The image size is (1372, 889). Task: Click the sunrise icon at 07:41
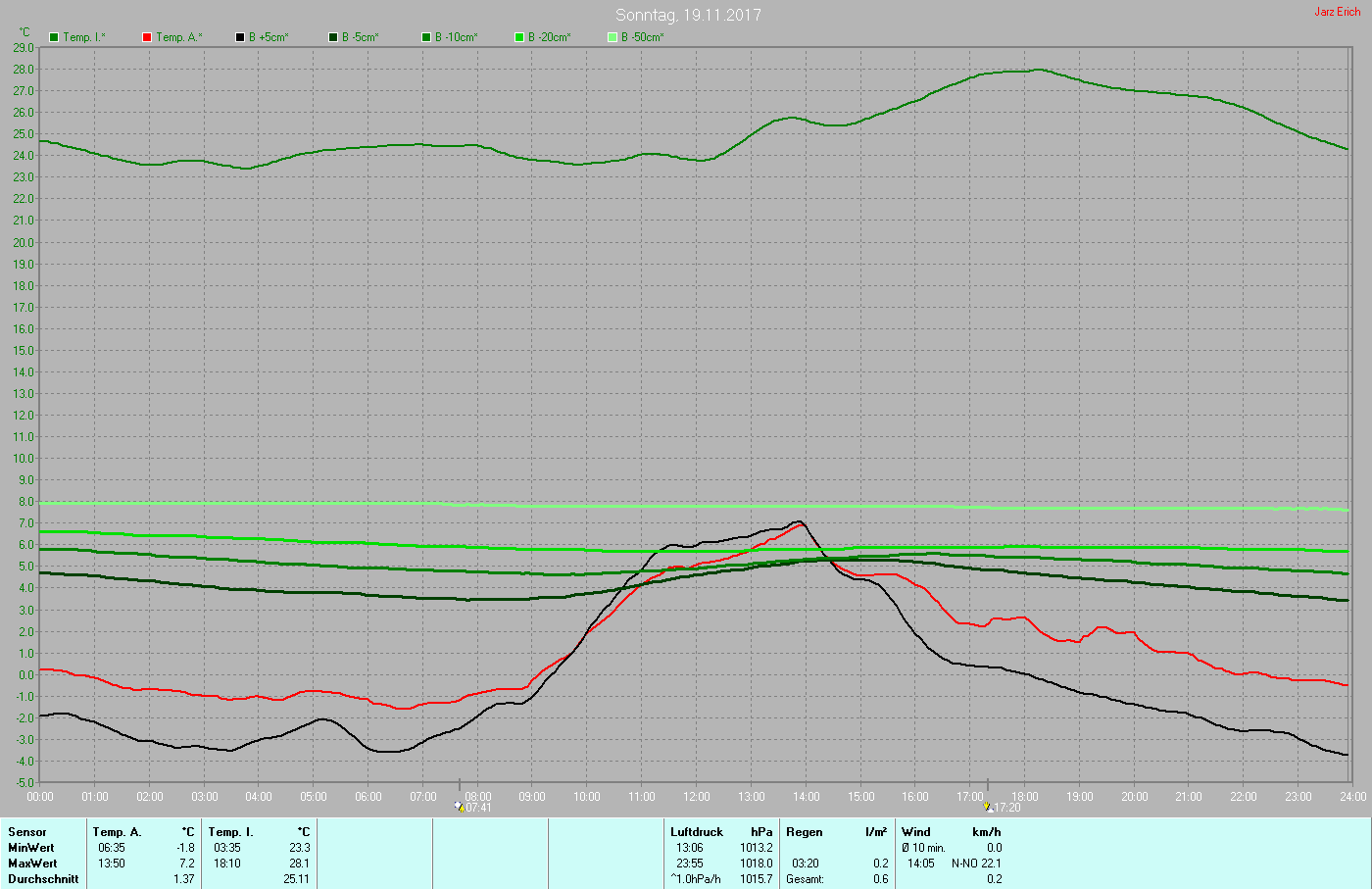(x=459, y=807)
